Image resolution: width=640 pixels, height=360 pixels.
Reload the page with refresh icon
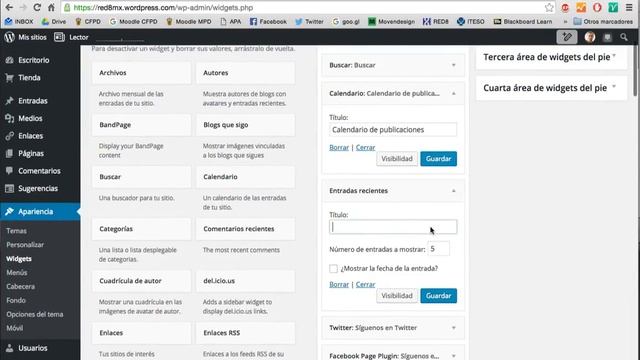coord(37,7)
